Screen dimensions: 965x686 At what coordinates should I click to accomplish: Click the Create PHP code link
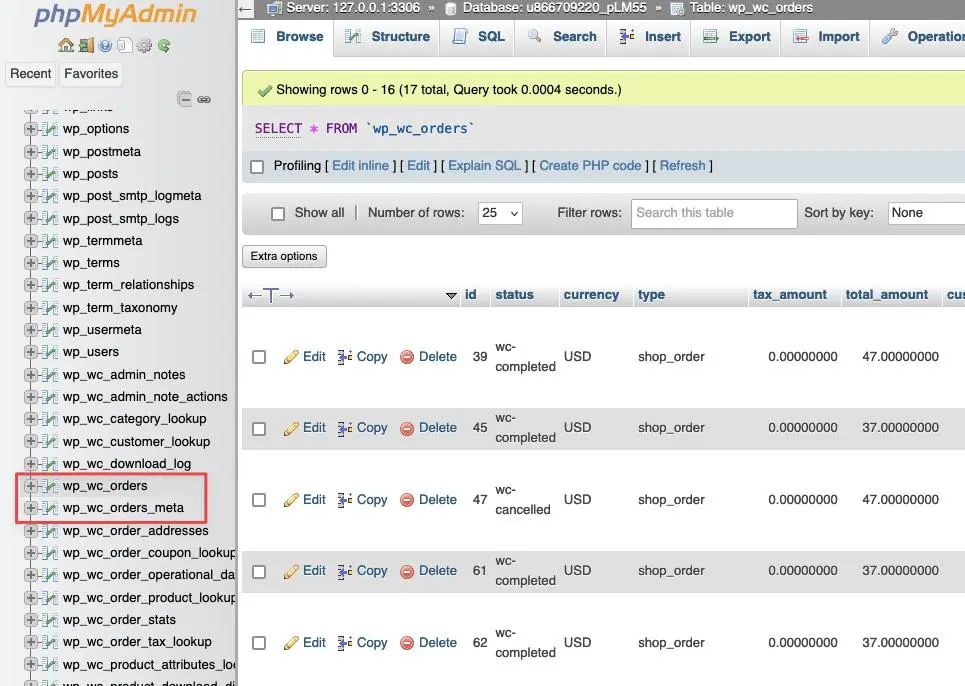(x=590, y=166)
